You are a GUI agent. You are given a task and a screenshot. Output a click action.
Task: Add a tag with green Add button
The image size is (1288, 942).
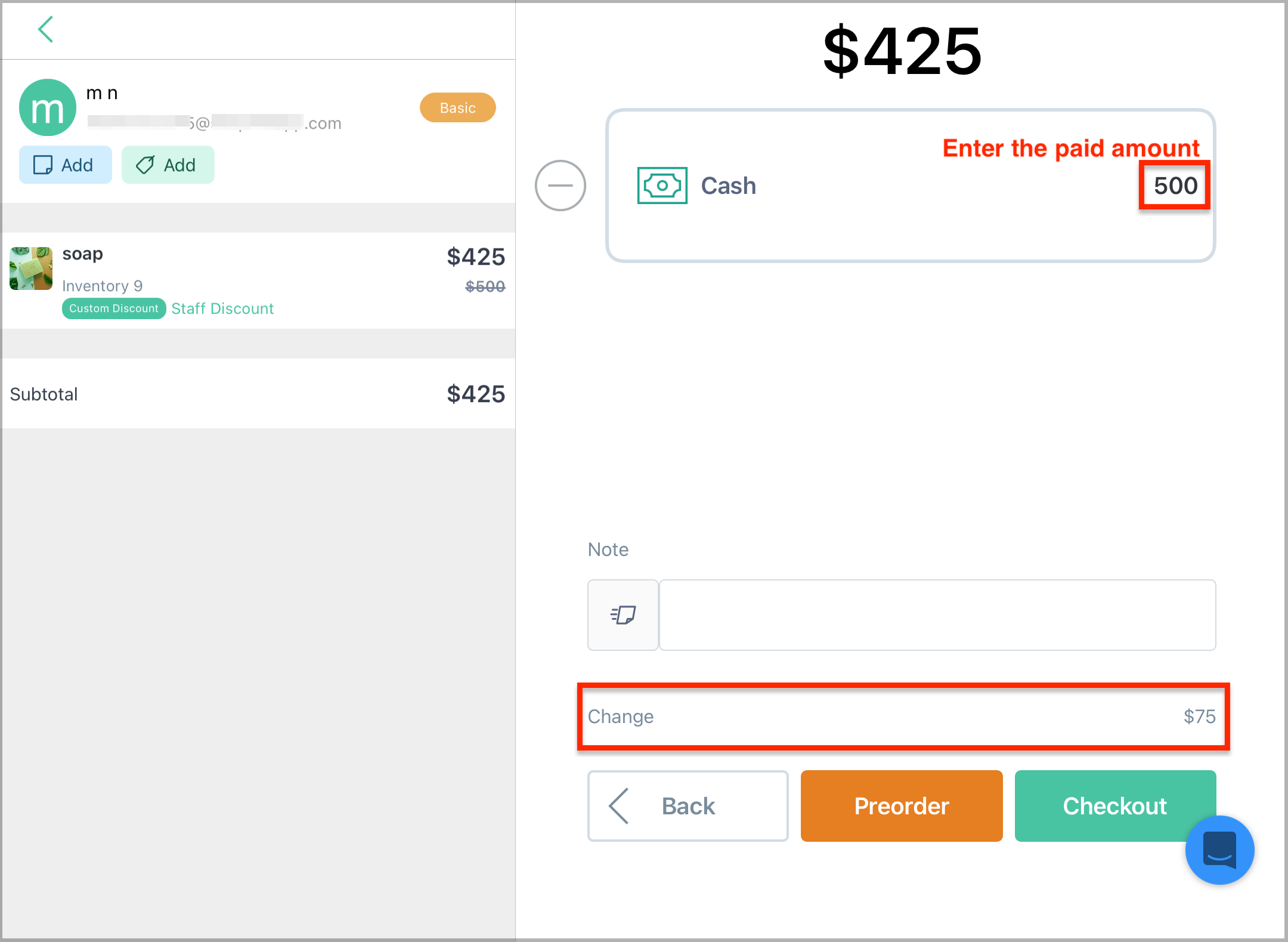pos(168,165)
